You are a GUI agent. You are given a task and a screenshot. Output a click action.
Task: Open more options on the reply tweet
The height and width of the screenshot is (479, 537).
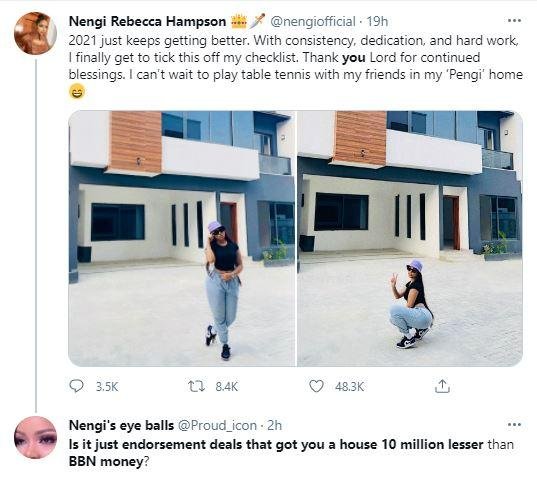click(514, 425)
